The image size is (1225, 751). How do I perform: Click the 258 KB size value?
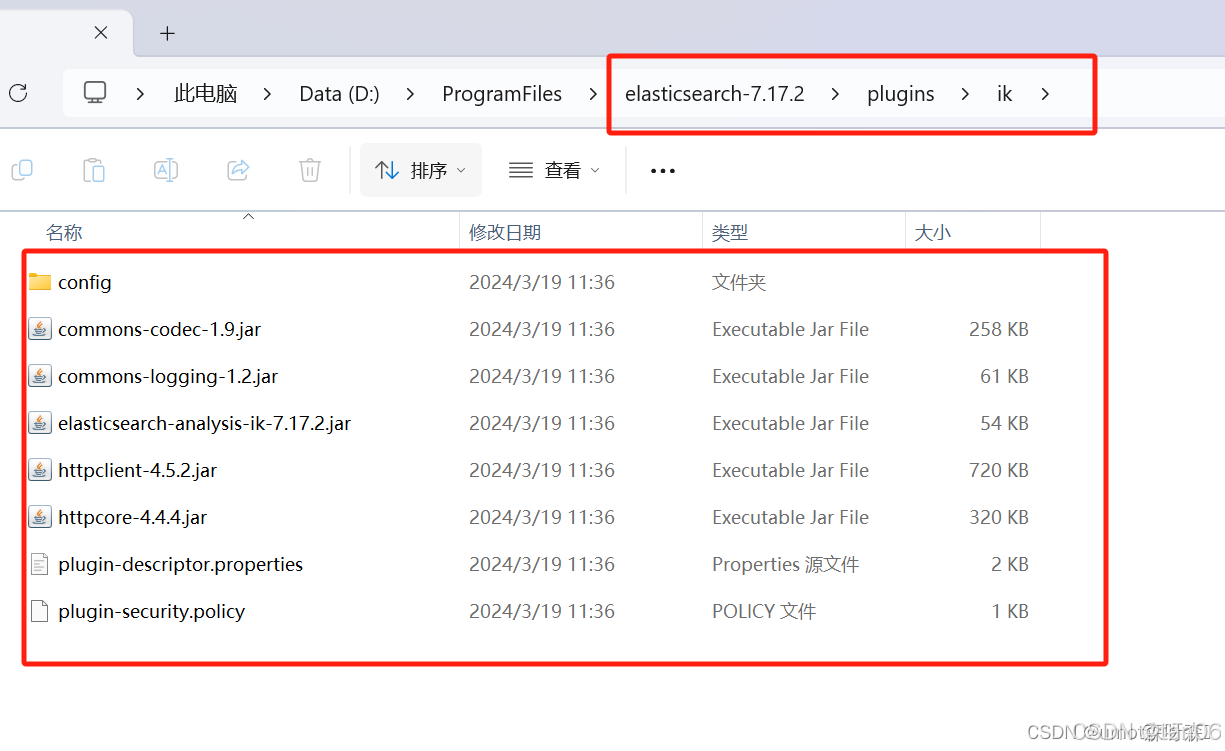point(999,329)
